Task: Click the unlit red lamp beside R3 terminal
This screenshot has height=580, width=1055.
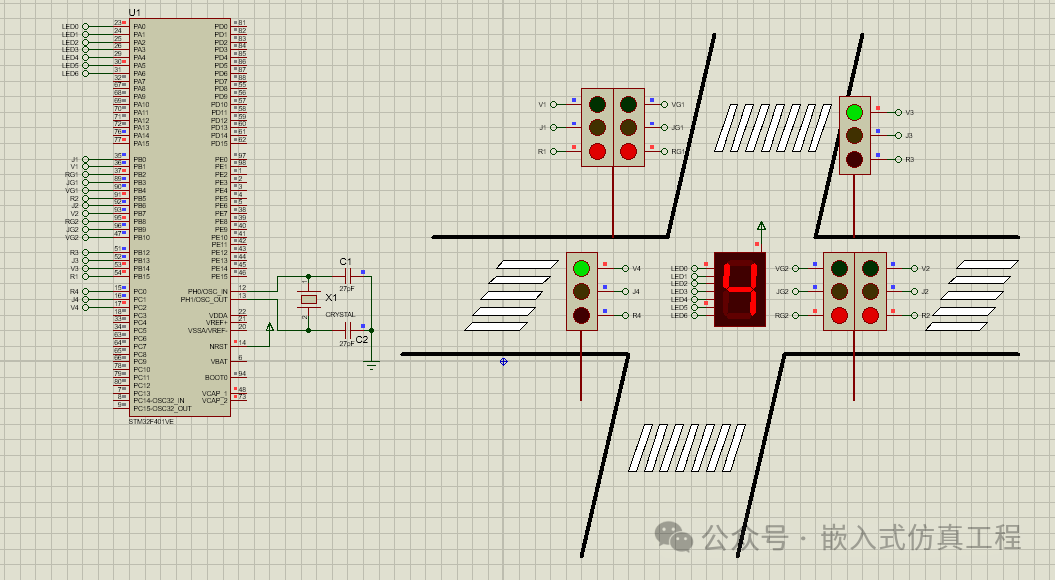Action: 854,159
